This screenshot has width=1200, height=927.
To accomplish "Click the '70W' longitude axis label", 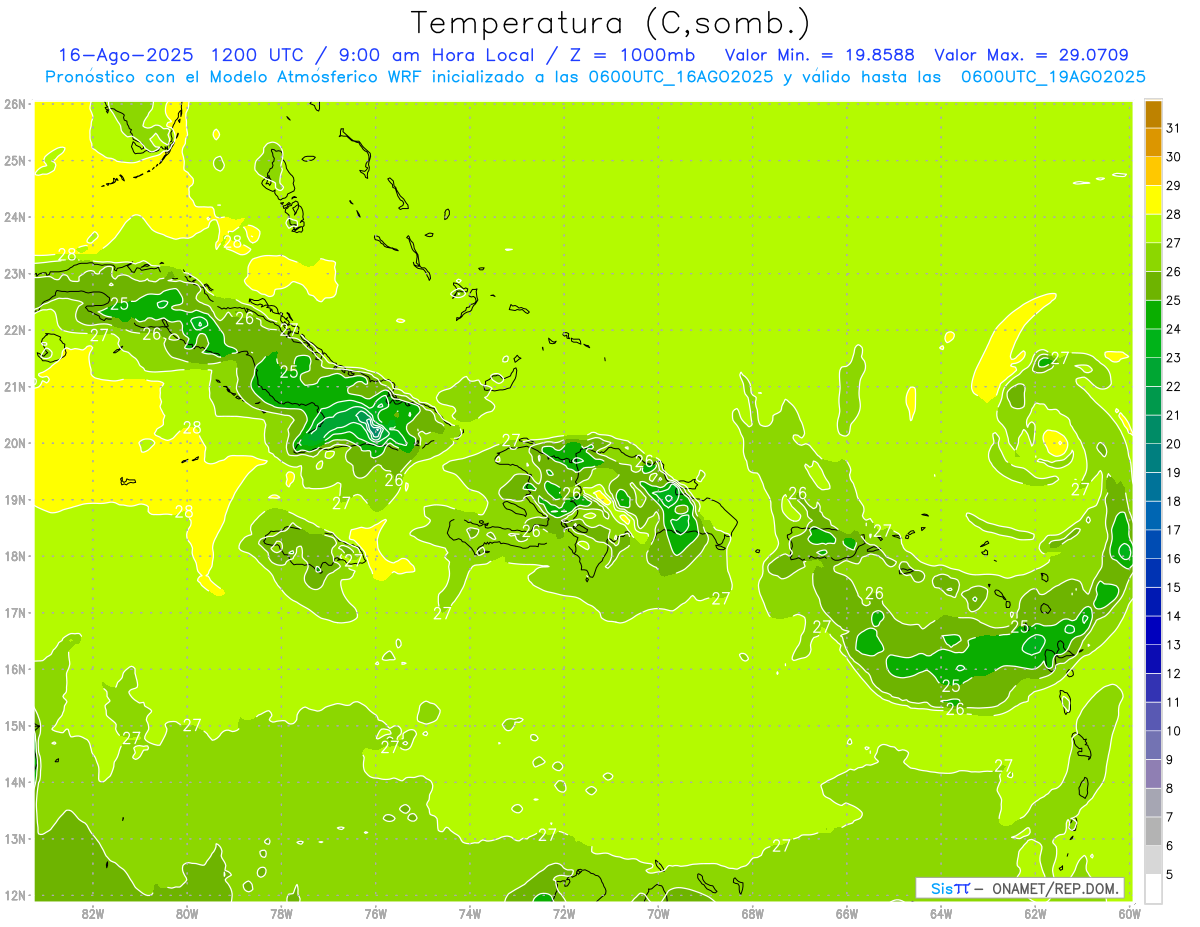I will tap(658, 912).
